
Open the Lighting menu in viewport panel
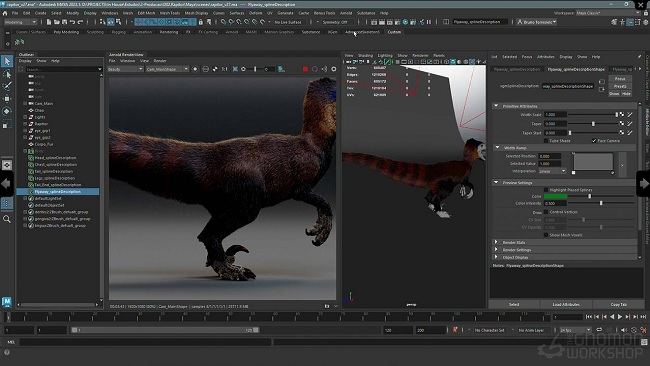385,56
